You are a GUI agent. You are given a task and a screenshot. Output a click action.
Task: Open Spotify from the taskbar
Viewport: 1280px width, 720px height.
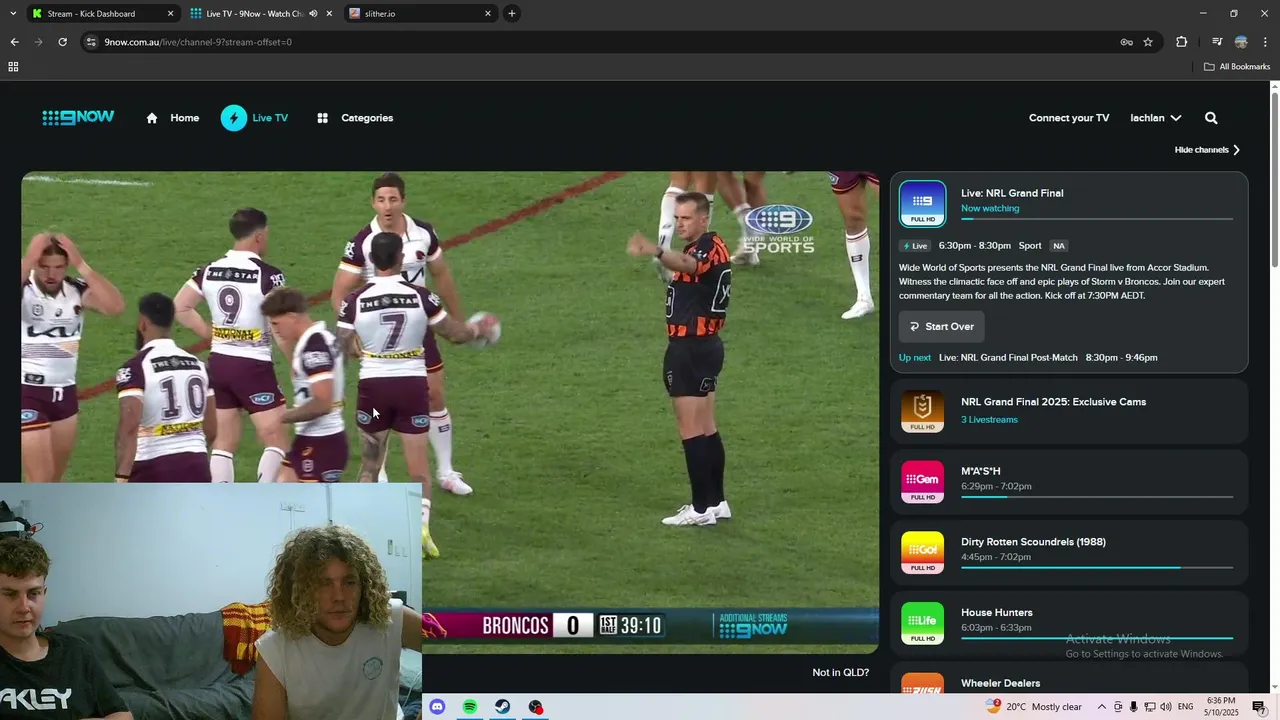pyautogui.click(x=470, y=707)
